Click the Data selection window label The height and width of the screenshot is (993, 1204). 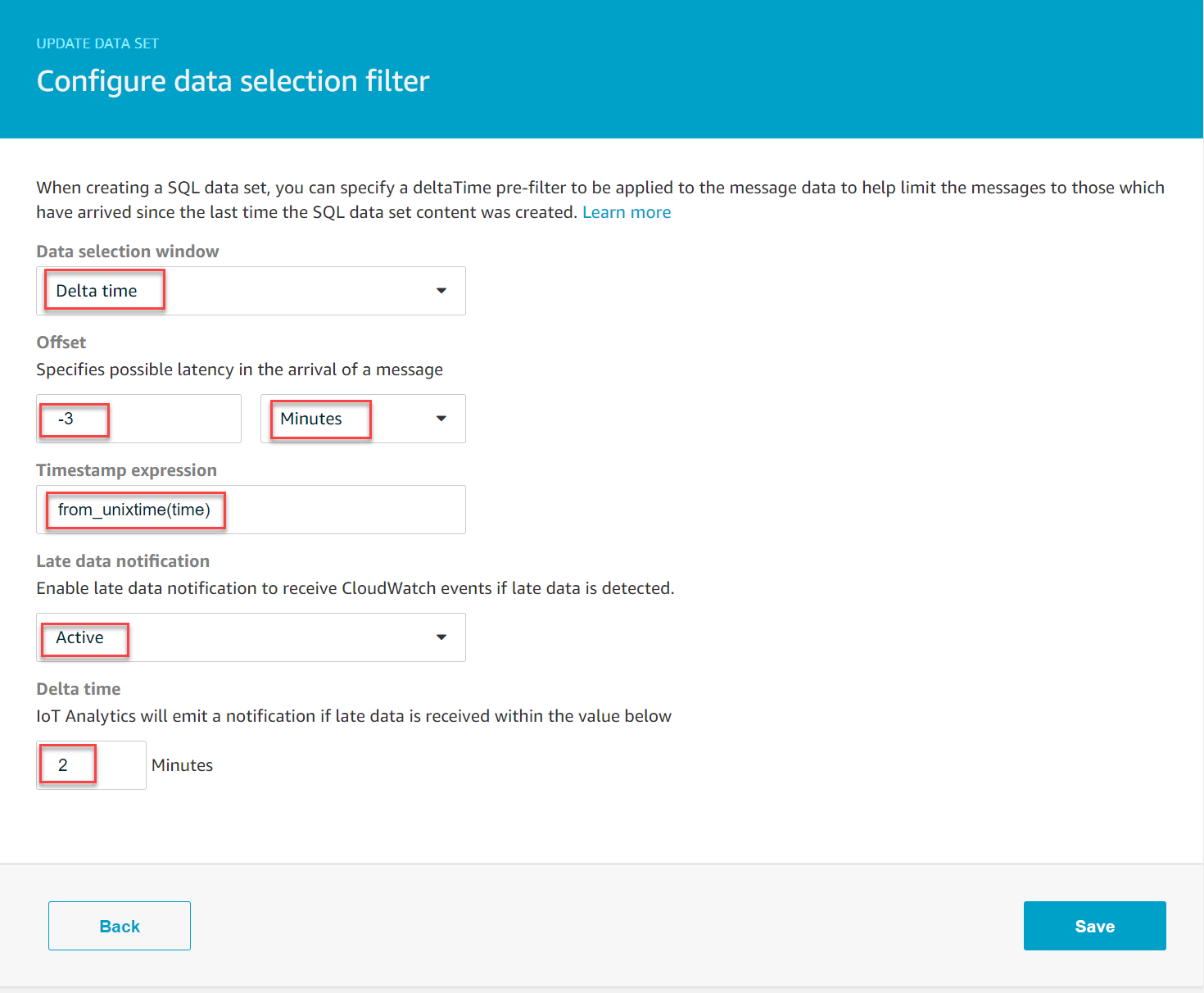[x=128, y=252]
